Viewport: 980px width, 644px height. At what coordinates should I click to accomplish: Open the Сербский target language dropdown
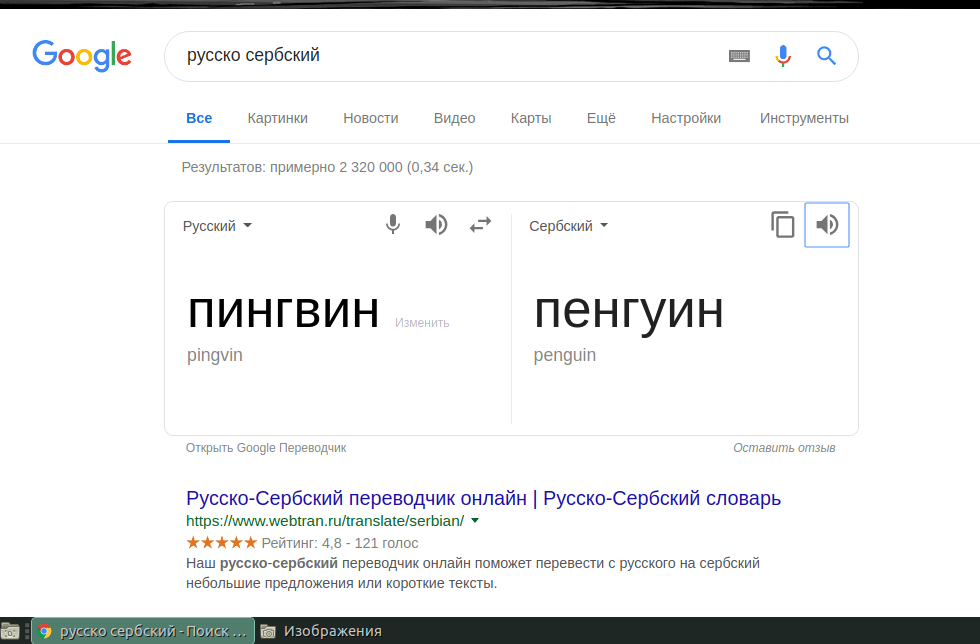pyautogui.click(x=568, y=226)
